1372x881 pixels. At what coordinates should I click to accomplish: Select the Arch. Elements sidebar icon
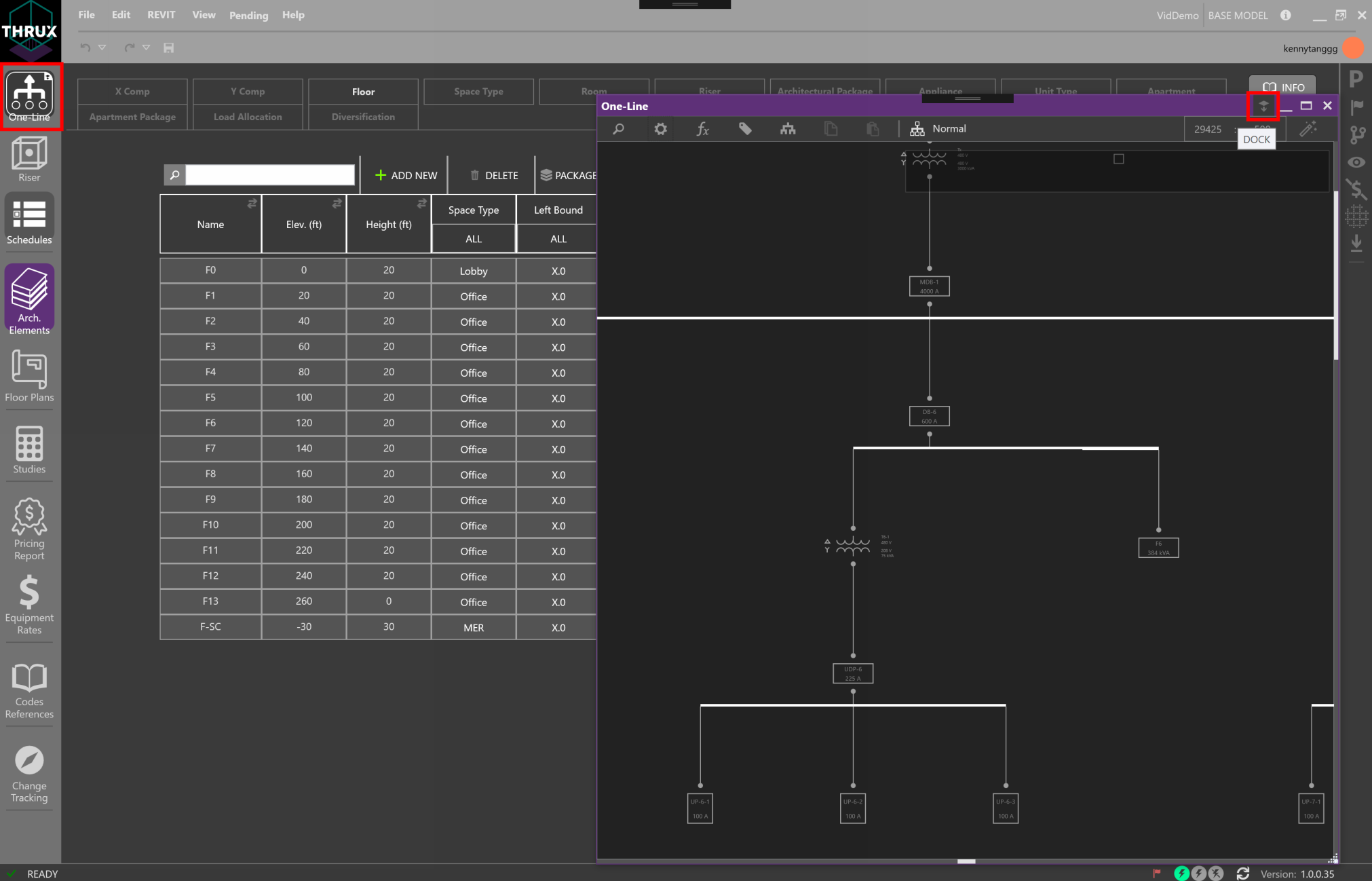tap(28, 299)
